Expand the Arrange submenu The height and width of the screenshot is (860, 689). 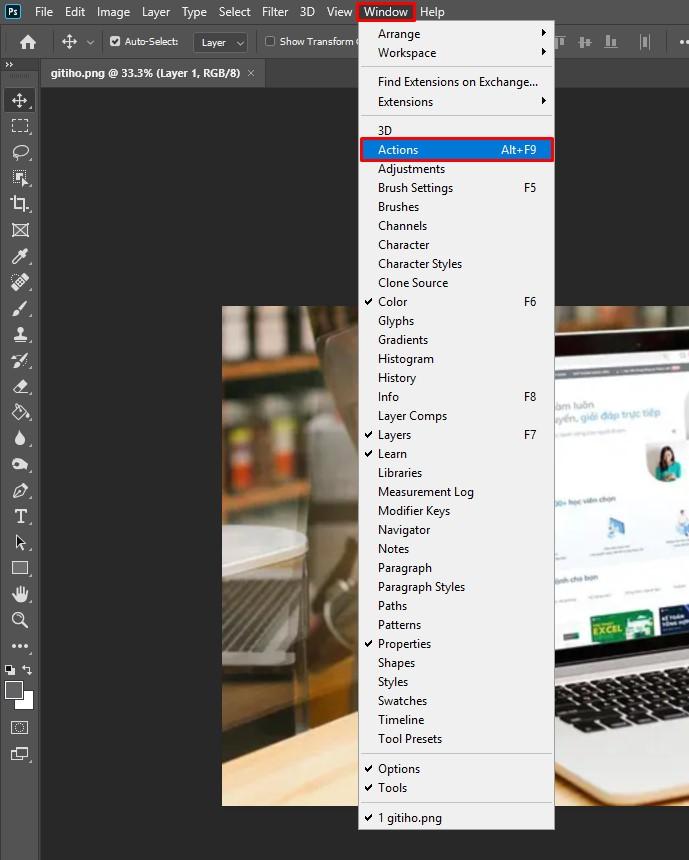456,34
